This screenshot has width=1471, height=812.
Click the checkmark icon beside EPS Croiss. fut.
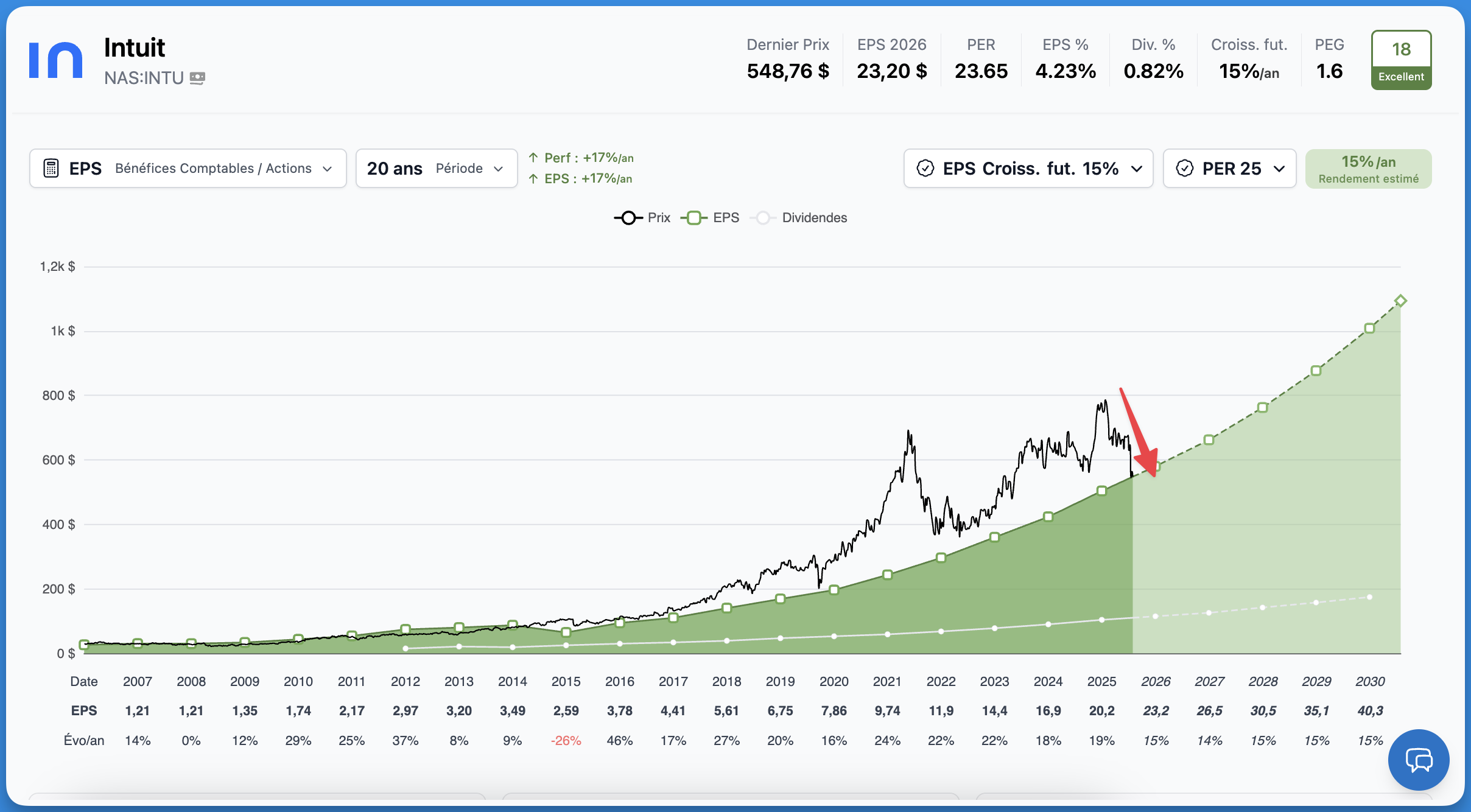[925, 169]
